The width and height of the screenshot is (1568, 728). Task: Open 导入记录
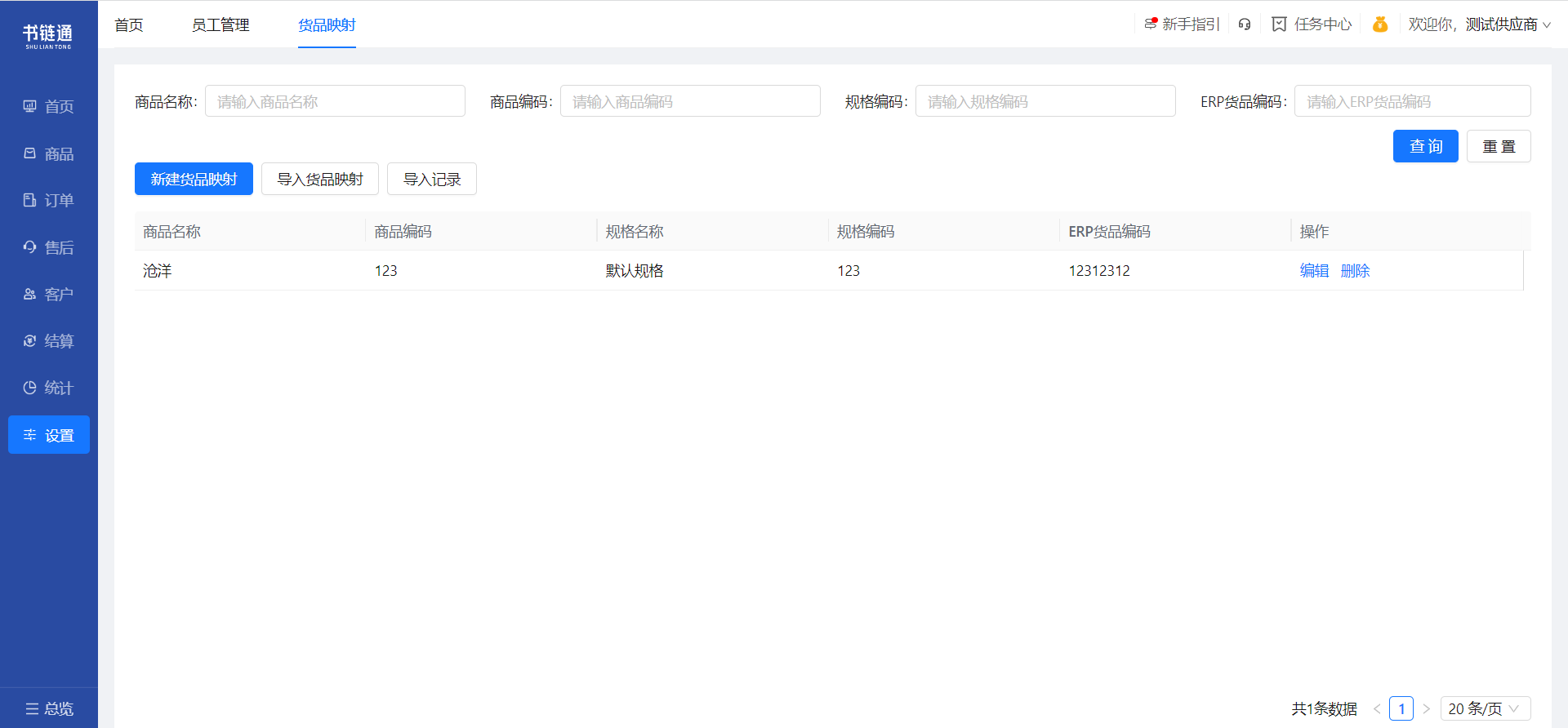click(x=432, y=179)
